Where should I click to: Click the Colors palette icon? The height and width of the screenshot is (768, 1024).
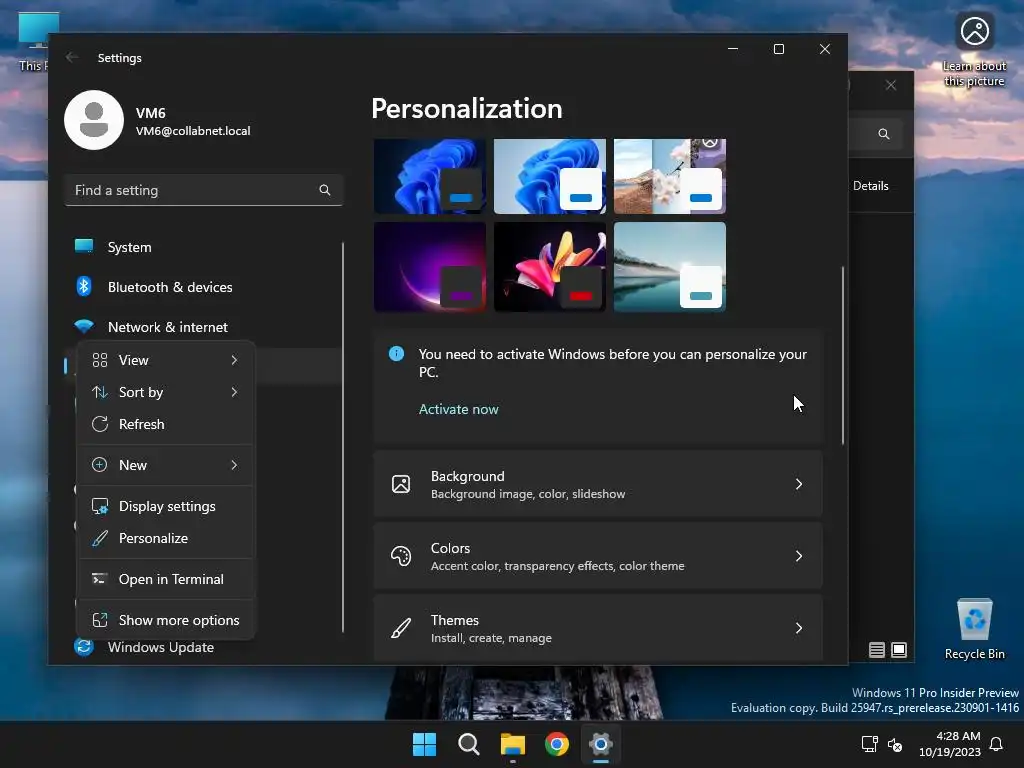401,556
